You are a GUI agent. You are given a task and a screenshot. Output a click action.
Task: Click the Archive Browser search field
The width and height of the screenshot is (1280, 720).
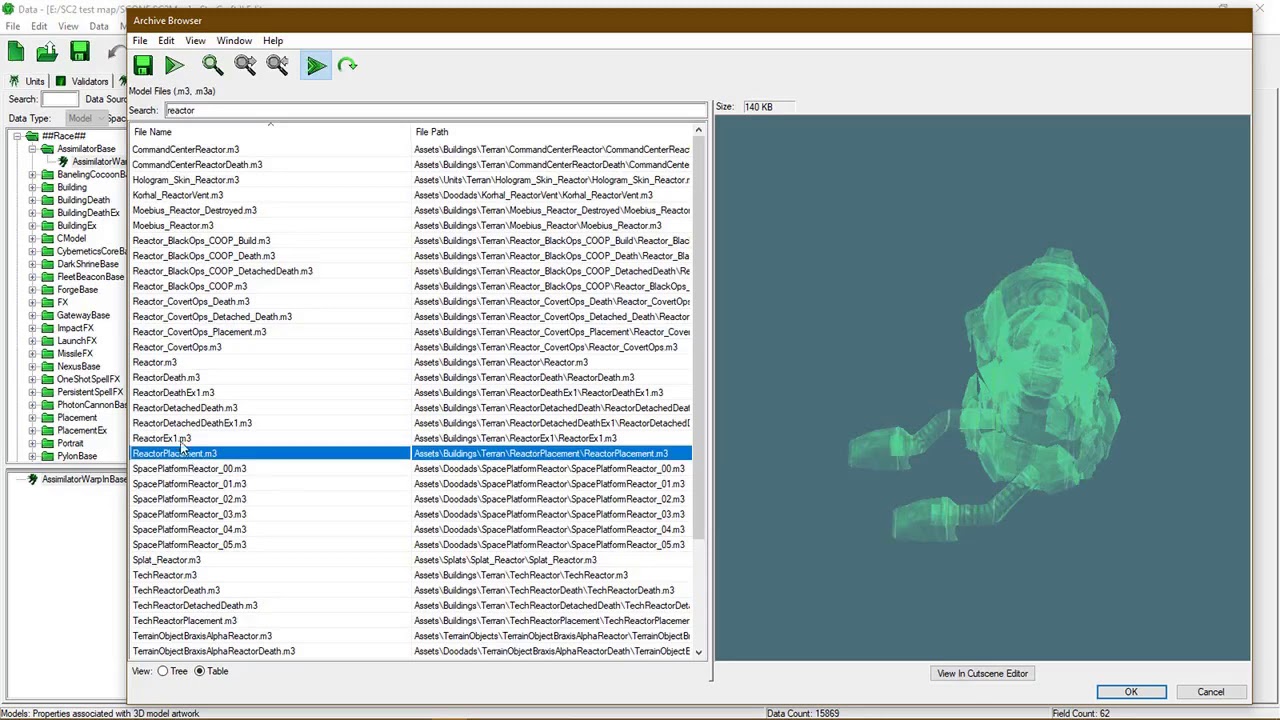[x=435, y=110]
